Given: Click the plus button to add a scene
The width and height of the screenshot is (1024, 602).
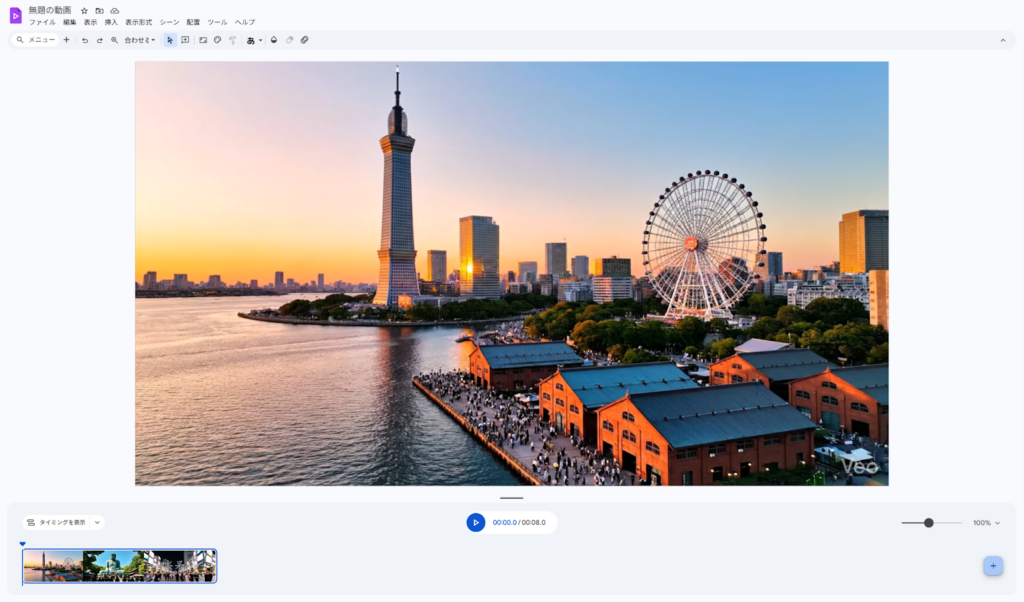Looking at the screenshot, I should (992, 565).
